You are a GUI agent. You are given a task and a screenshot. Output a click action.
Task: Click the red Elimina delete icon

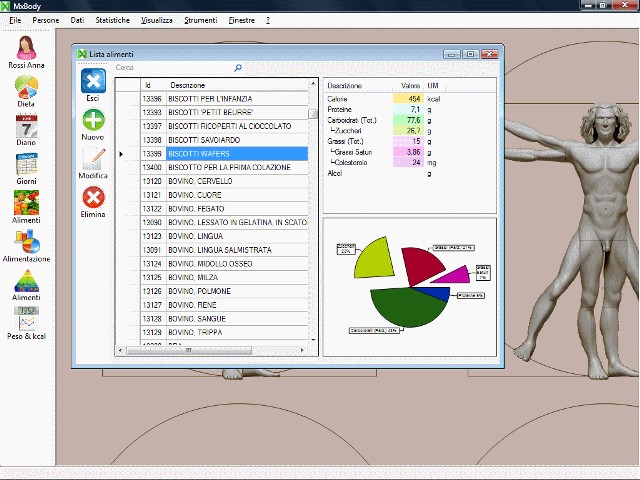pos(93,197)
